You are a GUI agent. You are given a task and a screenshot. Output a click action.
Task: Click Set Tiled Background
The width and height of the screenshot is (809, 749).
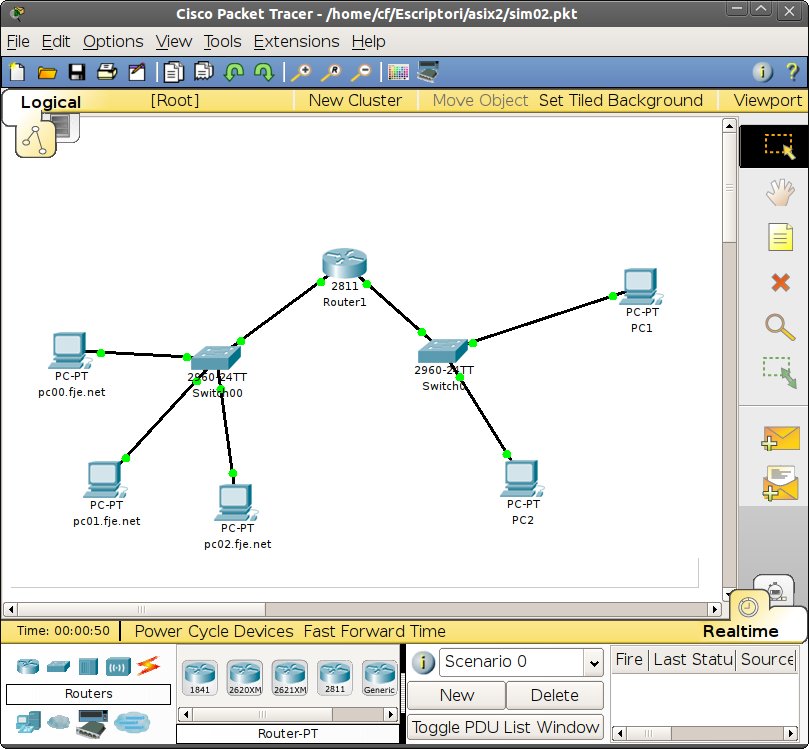[621, 100]
